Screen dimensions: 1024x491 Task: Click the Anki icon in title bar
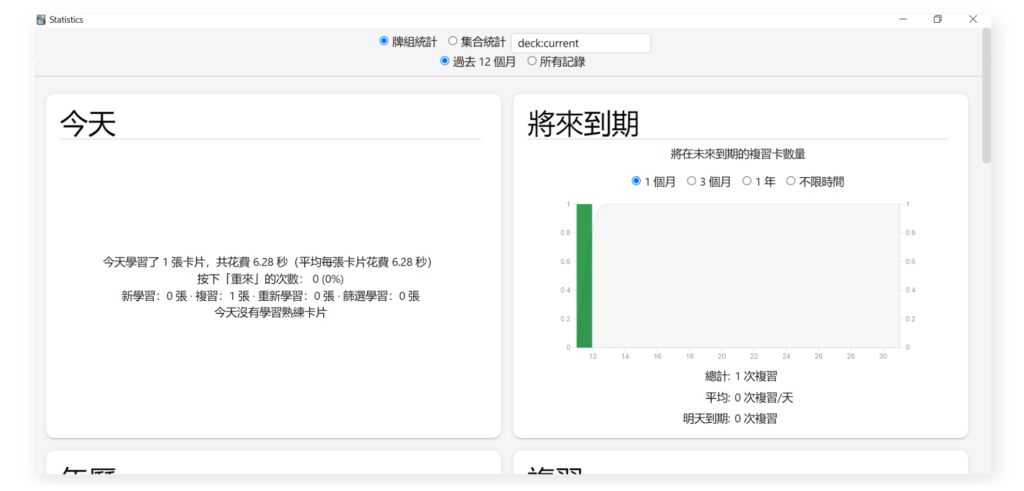click(41, 19)
